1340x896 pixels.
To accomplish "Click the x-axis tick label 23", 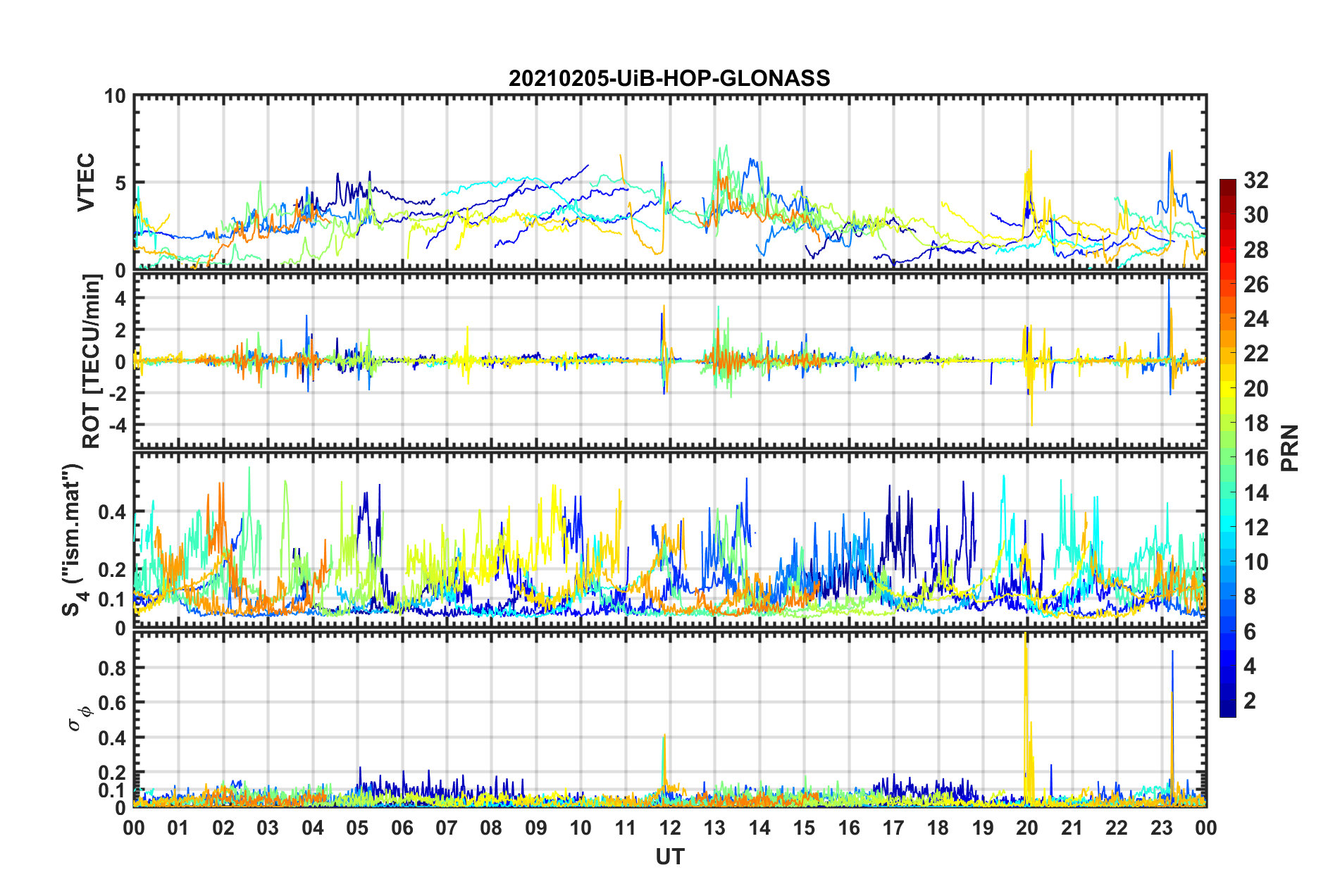I will (x=1161, y=828).
